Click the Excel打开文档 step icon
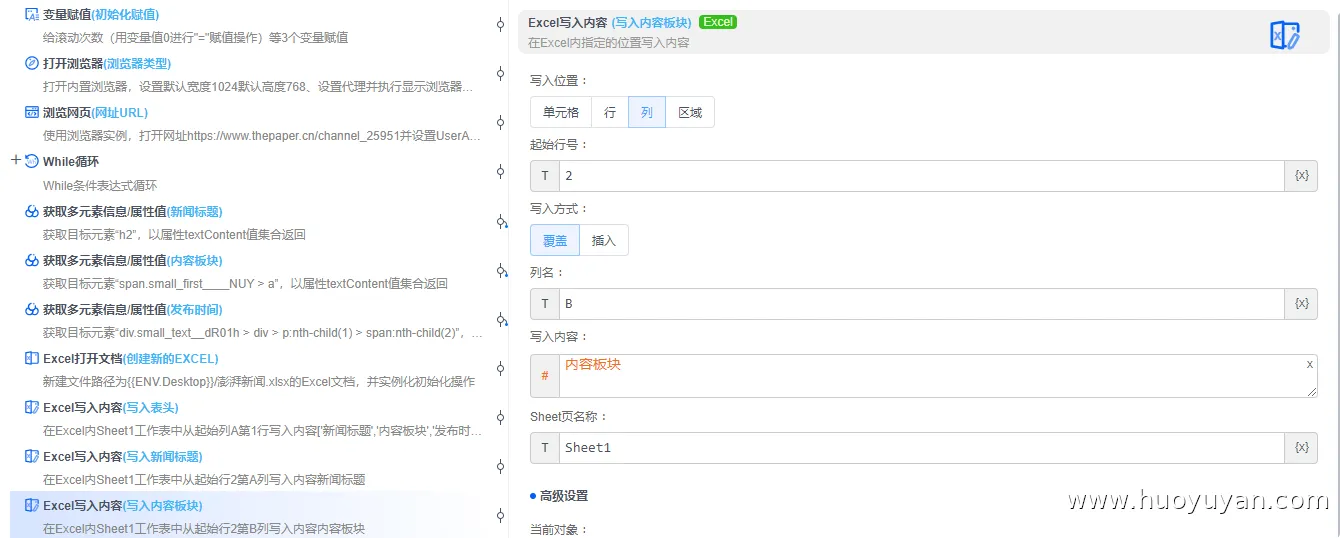Screen dimensions: 1340x538 click(x=32, y=358)
